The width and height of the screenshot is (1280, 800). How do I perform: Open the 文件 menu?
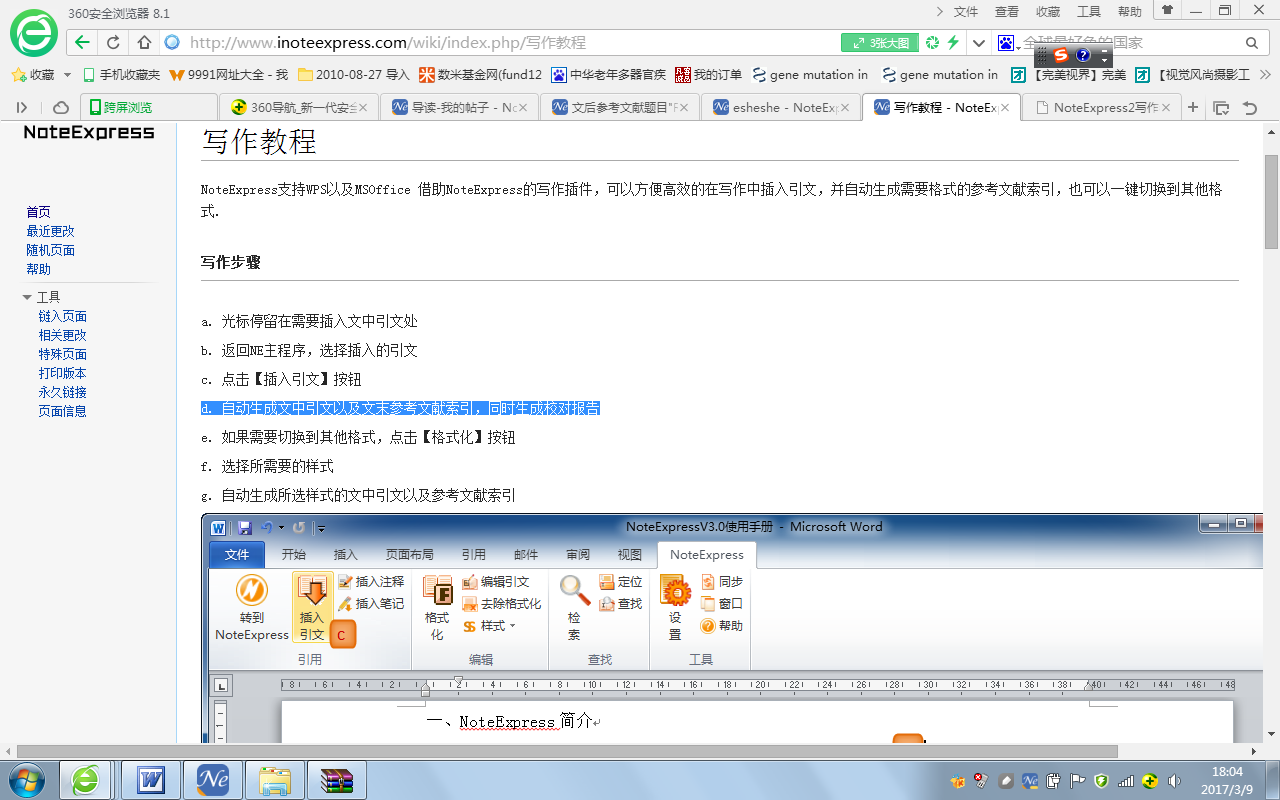966,11
